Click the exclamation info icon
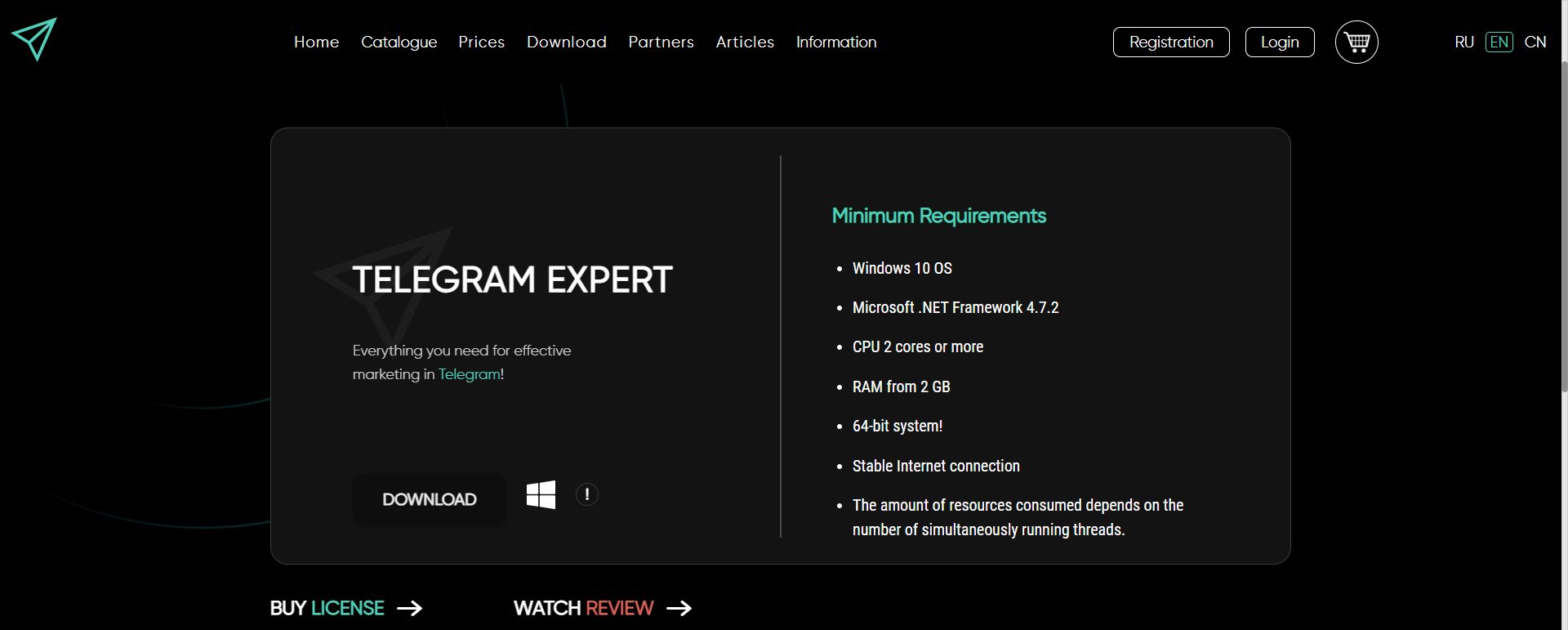This screenshot has width=1568, height=630. pyautogui.click(x=586, y=495)
